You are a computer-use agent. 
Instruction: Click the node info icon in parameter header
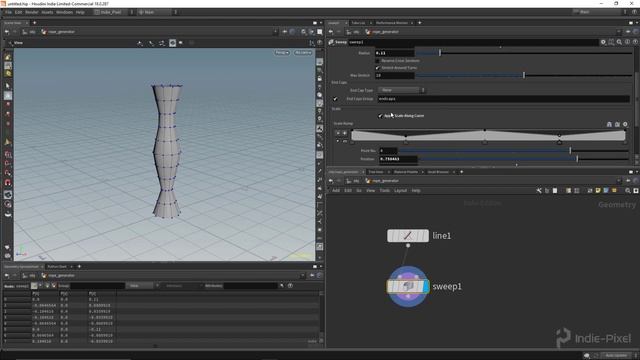[627, 42]
